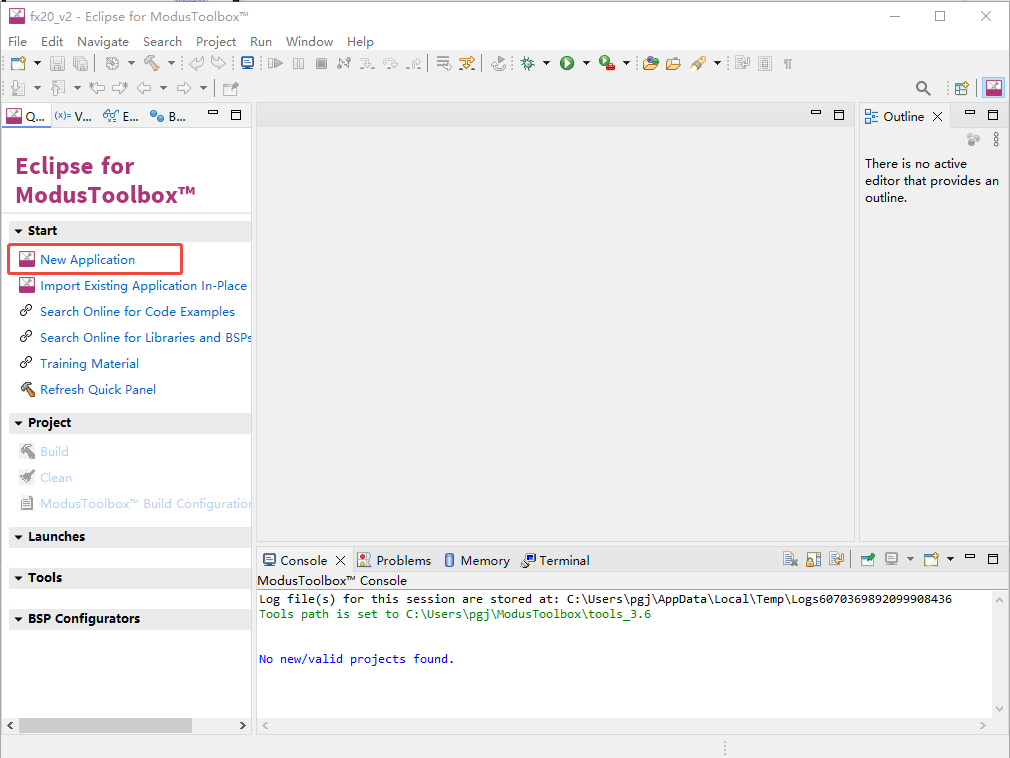This screenshot has width=1010, height=758.
Task: Collapse the Launches section
Action: click(x=19, y=537)
